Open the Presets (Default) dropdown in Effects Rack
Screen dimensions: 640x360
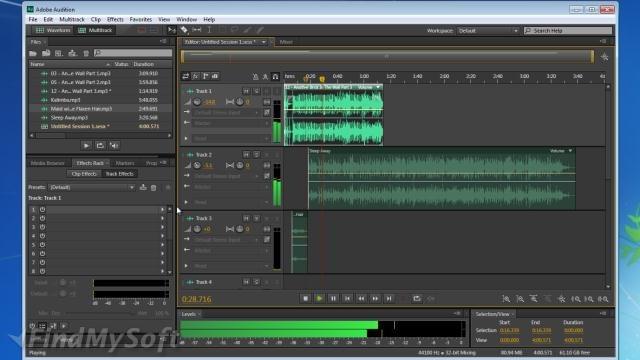(x=92, y=187)
